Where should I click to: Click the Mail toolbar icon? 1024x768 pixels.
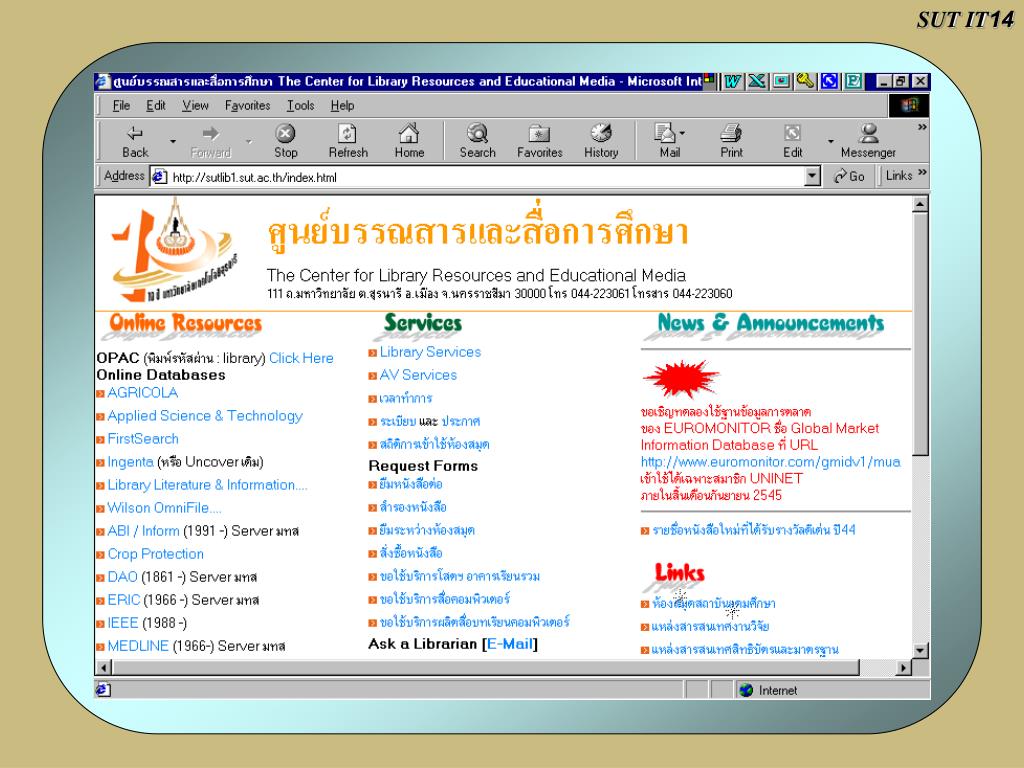coord(668,141)
